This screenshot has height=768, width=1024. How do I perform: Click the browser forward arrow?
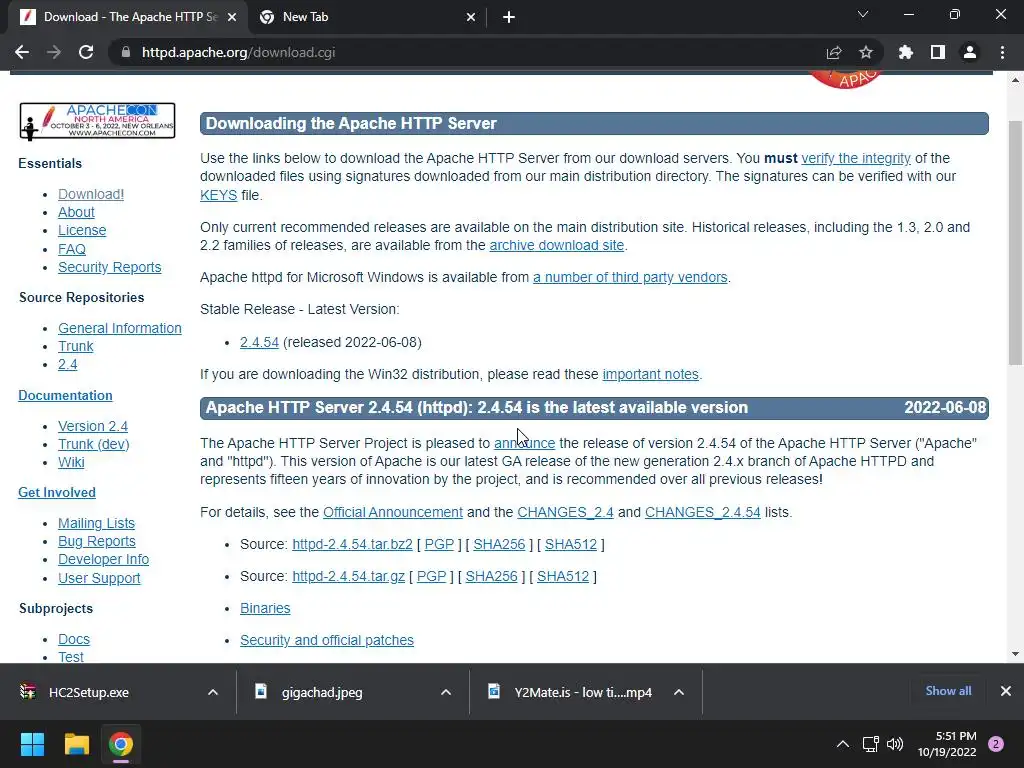pyautogui.click(x=54, y=52)
